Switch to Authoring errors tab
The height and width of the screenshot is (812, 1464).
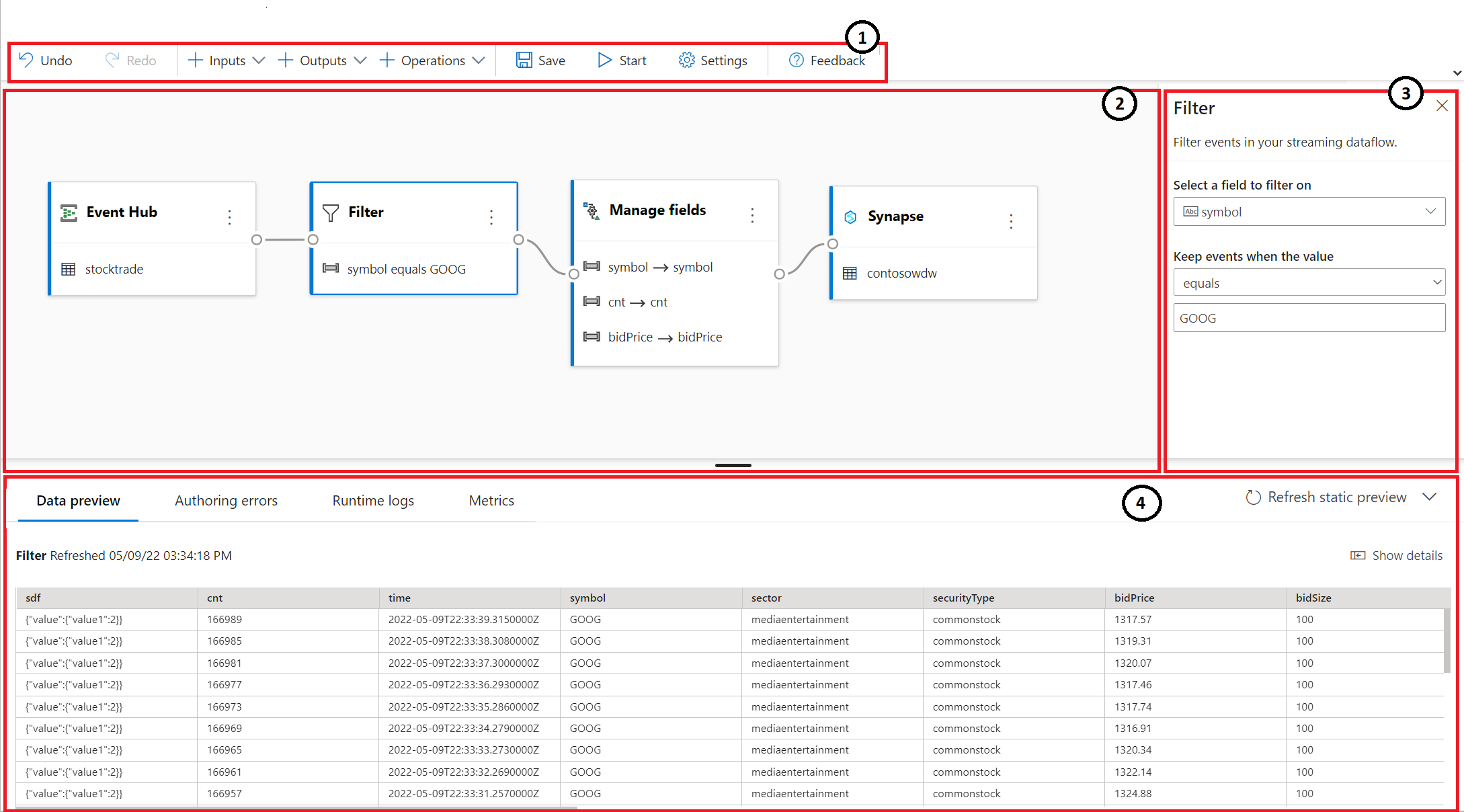coord(226,501)
